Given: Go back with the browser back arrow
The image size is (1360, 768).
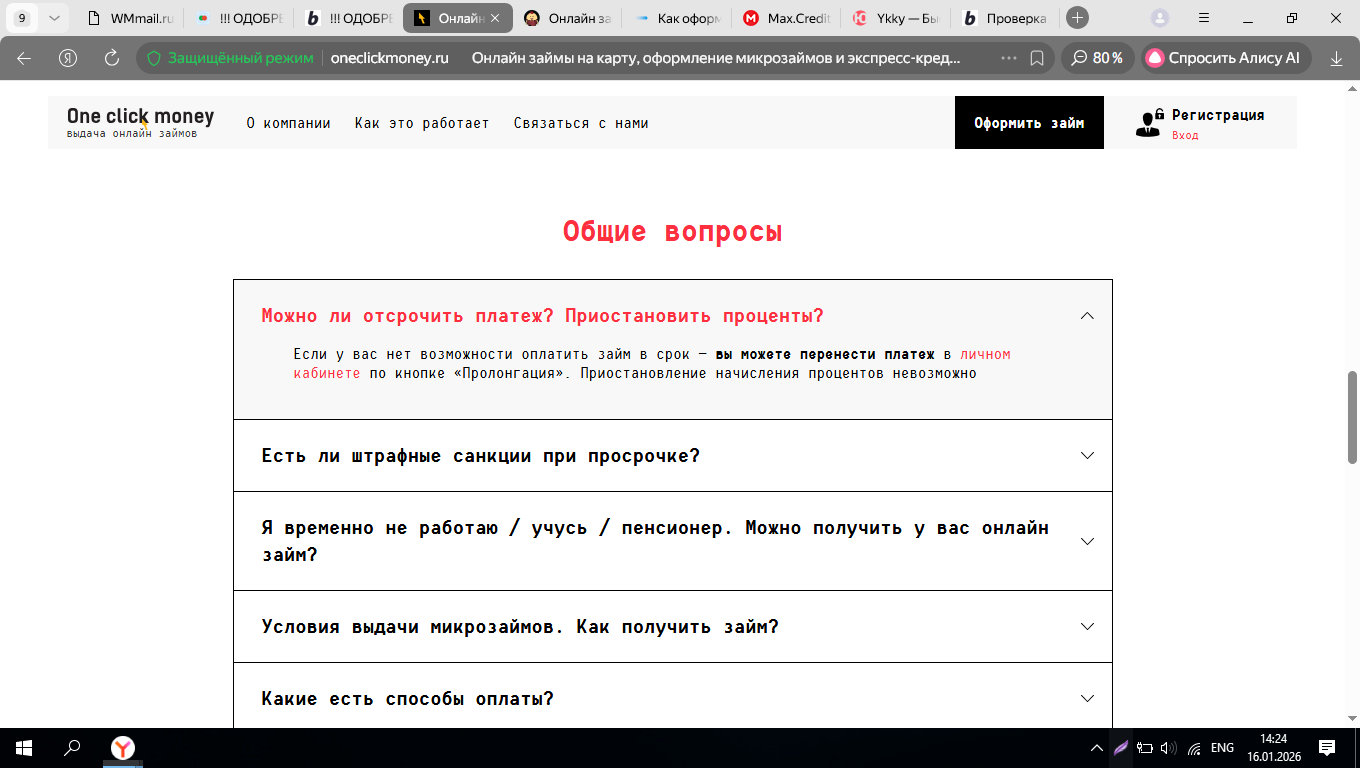Looking at the screenshot, I should (x=24, y=58).
